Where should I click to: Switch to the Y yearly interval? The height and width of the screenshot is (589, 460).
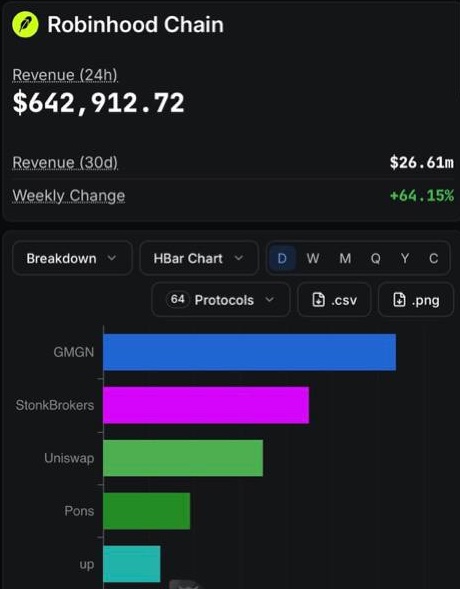point(405,258)
